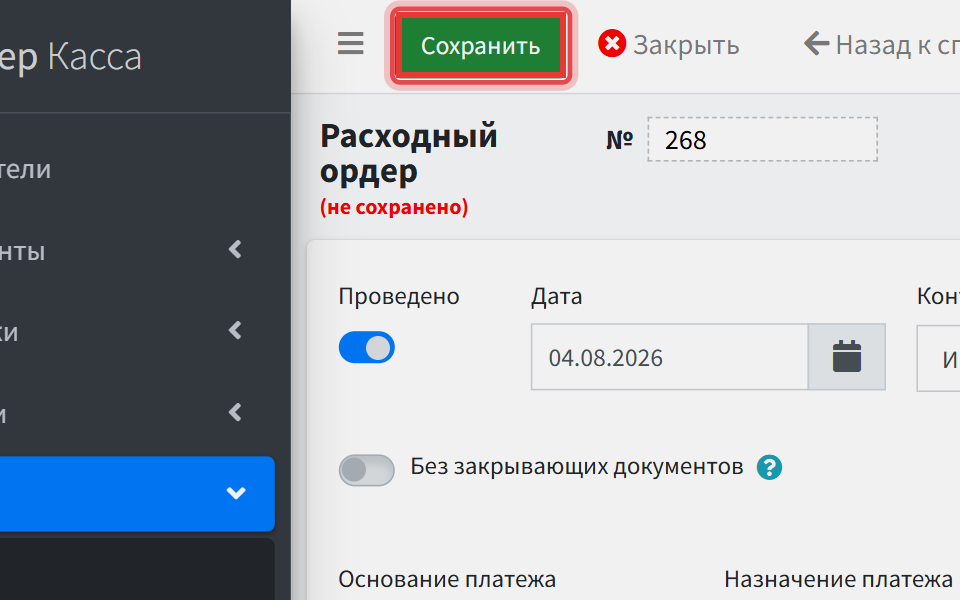Open the calendar date picker icon
The height and width of the screenshot is (600, 960).
pyautogui.click(x=847, y=357)
